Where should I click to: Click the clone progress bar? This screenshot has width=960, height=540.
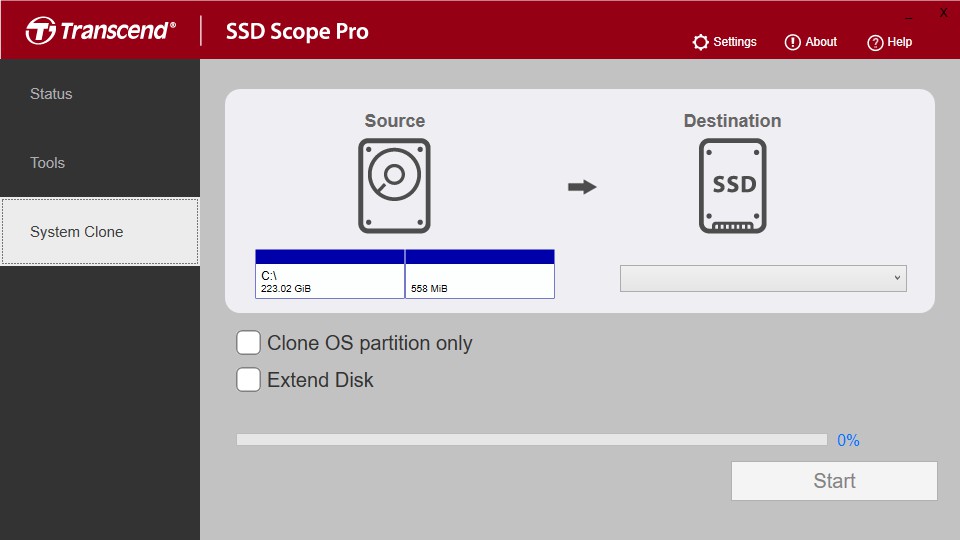tap(531, 440)
